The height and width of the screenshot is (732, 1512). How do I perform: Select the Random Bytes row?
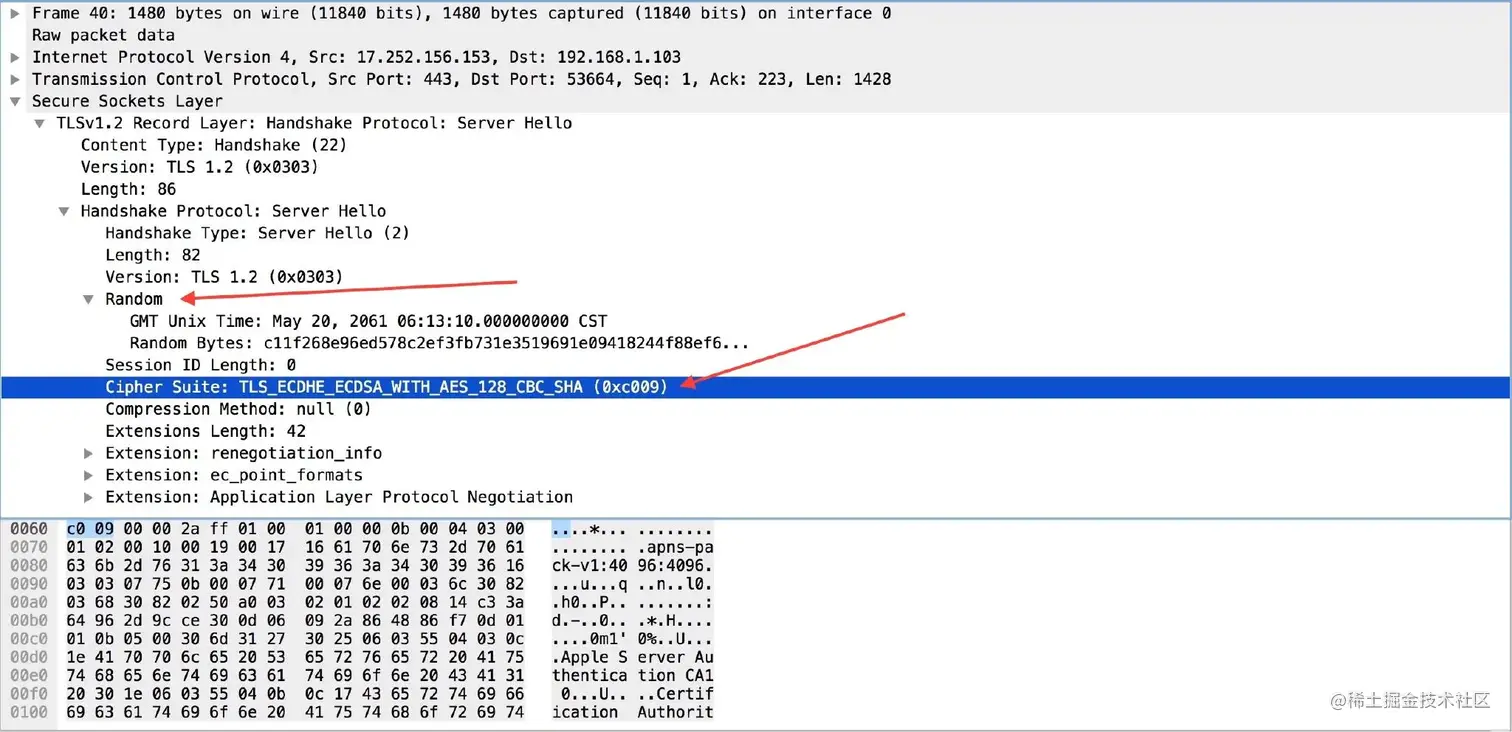pos(756,343)
